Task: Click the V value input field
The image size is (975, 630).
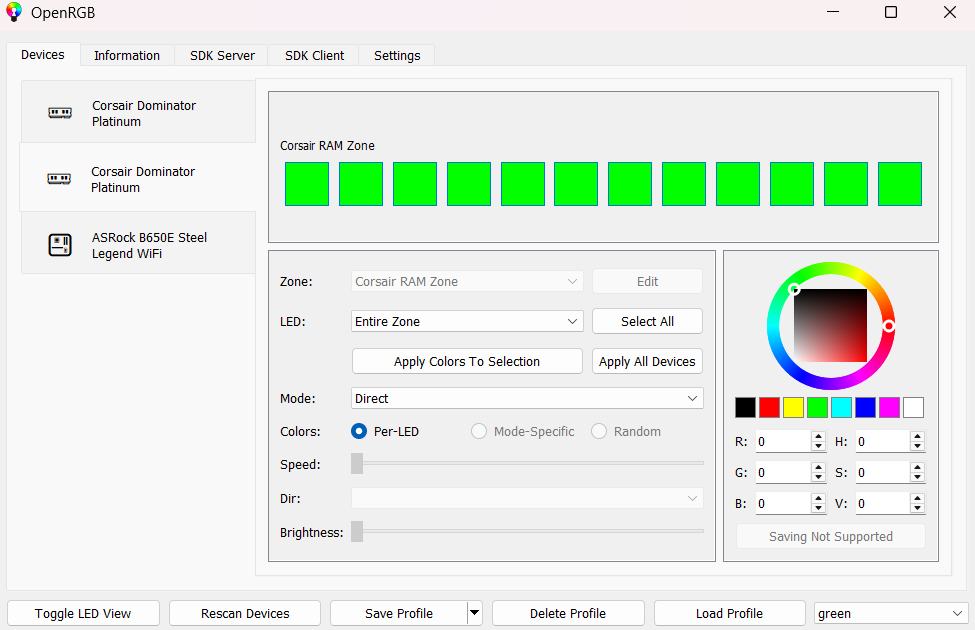Action: click(882, 503)
